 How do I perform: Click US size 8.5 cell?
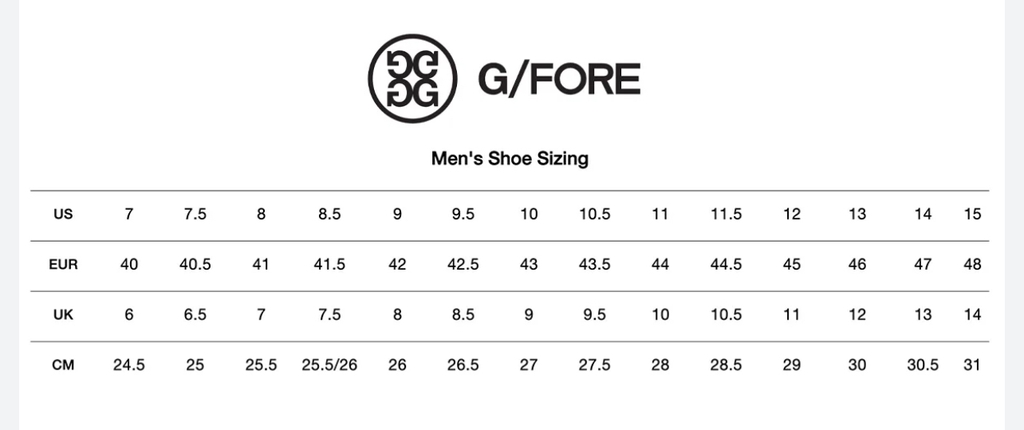coord(330,214)
